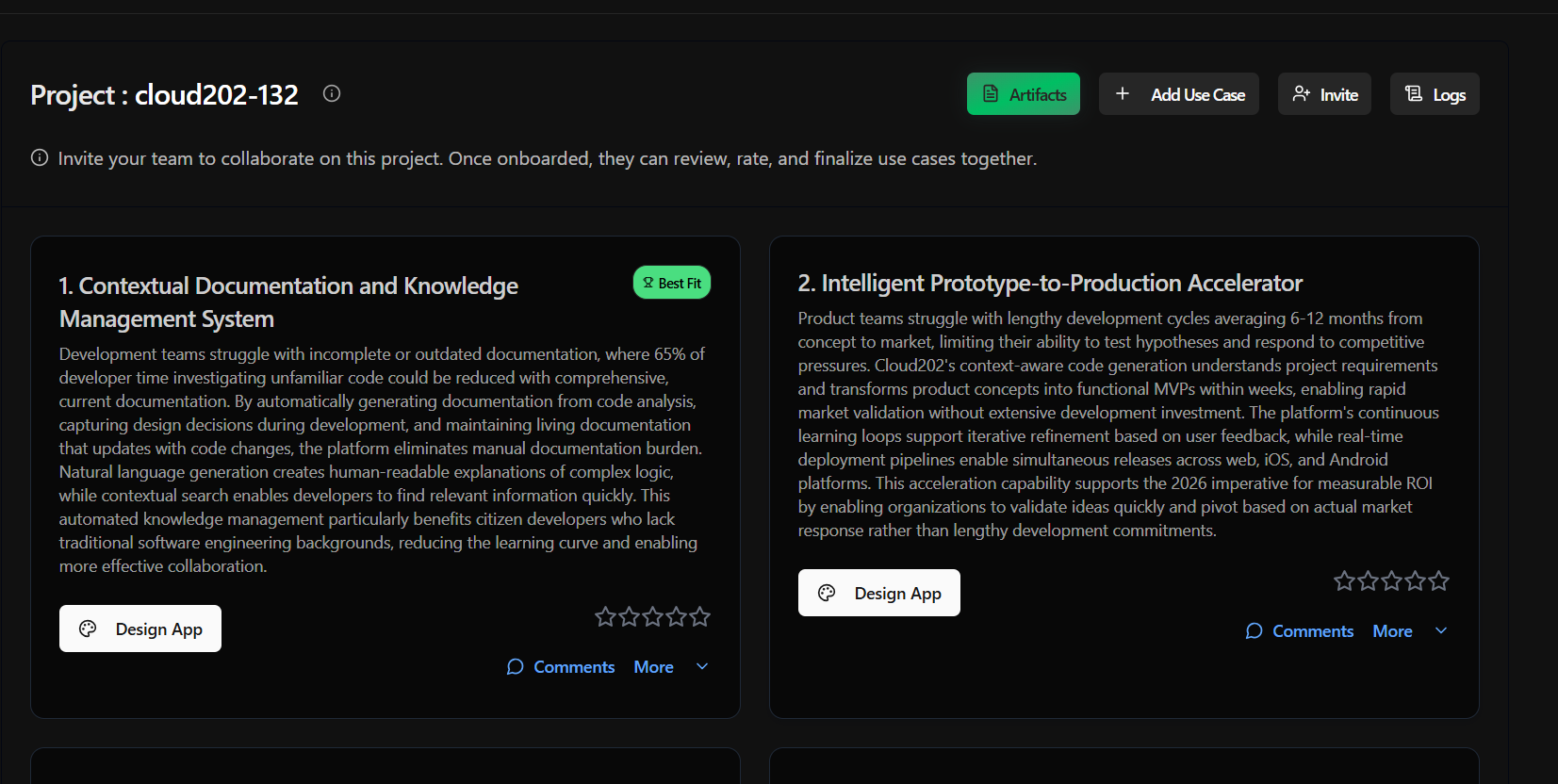Click the Add Use Case button

click(1178, 94)
